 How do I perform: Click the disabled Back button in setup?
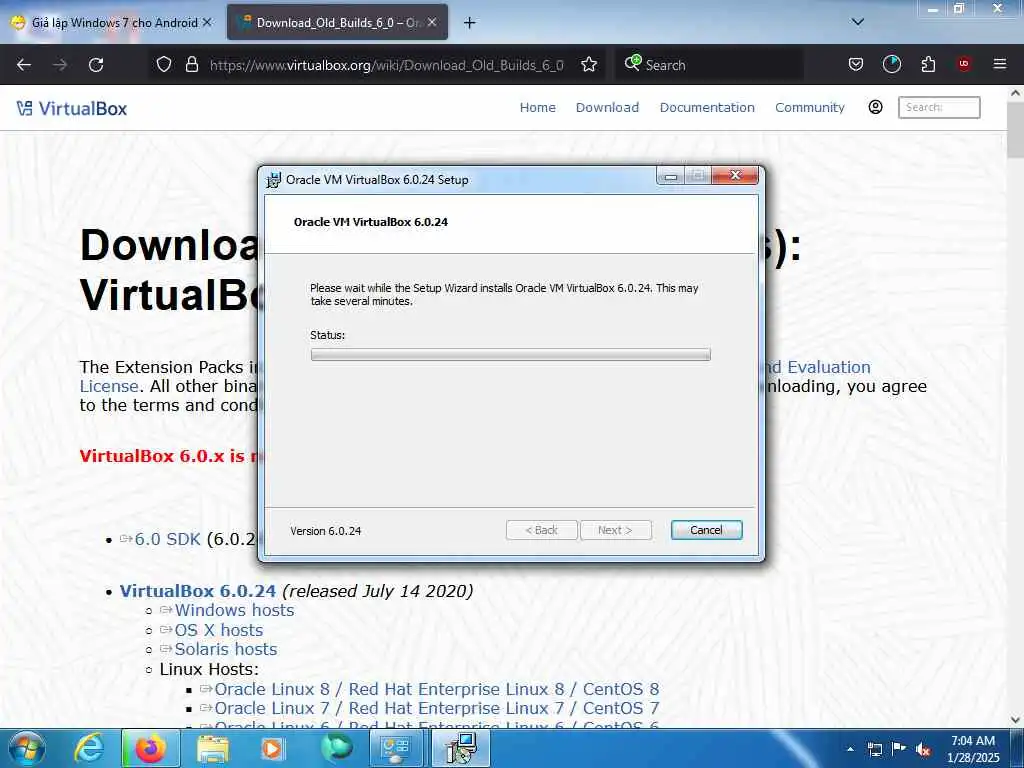click(x=541, y=530)
